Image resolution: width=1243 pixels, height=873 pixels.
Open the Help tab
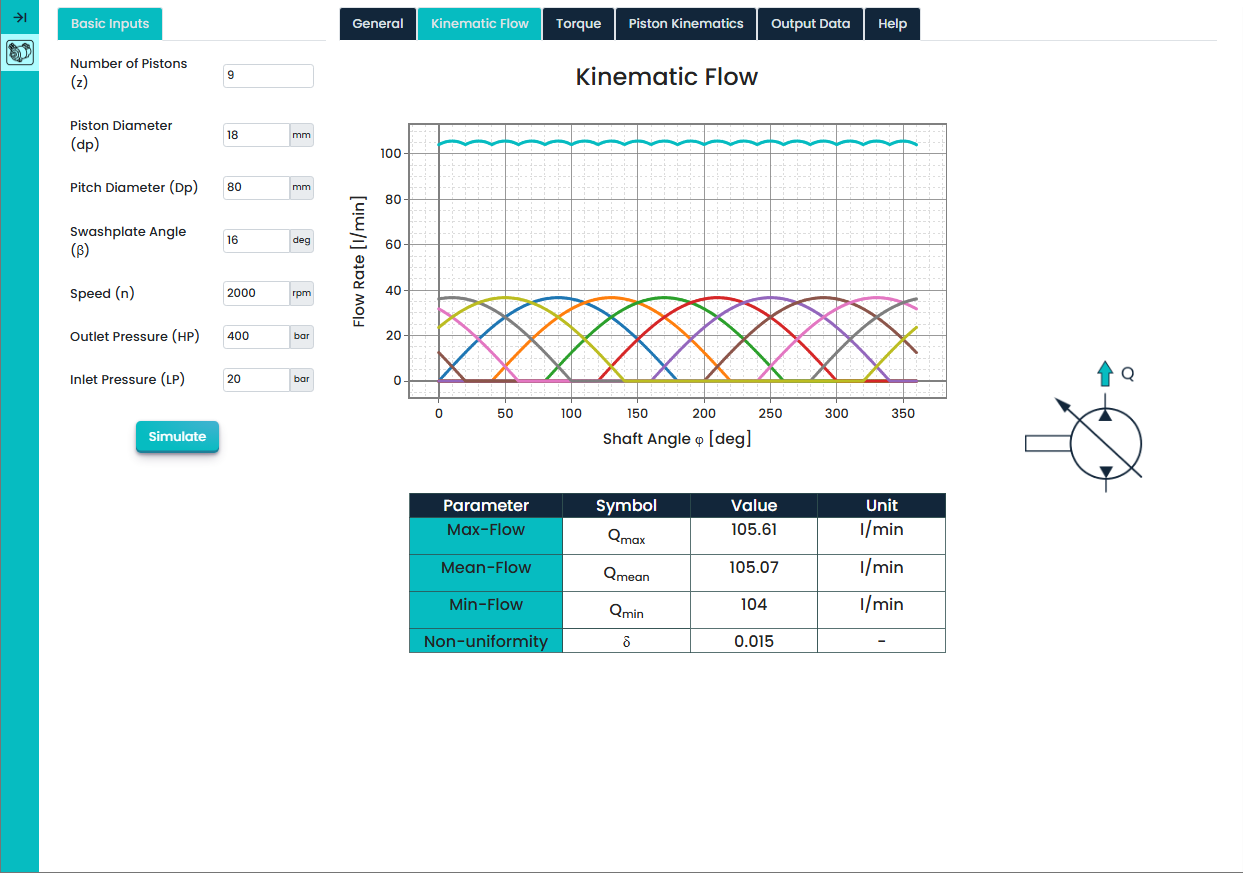tap(892, 24)
